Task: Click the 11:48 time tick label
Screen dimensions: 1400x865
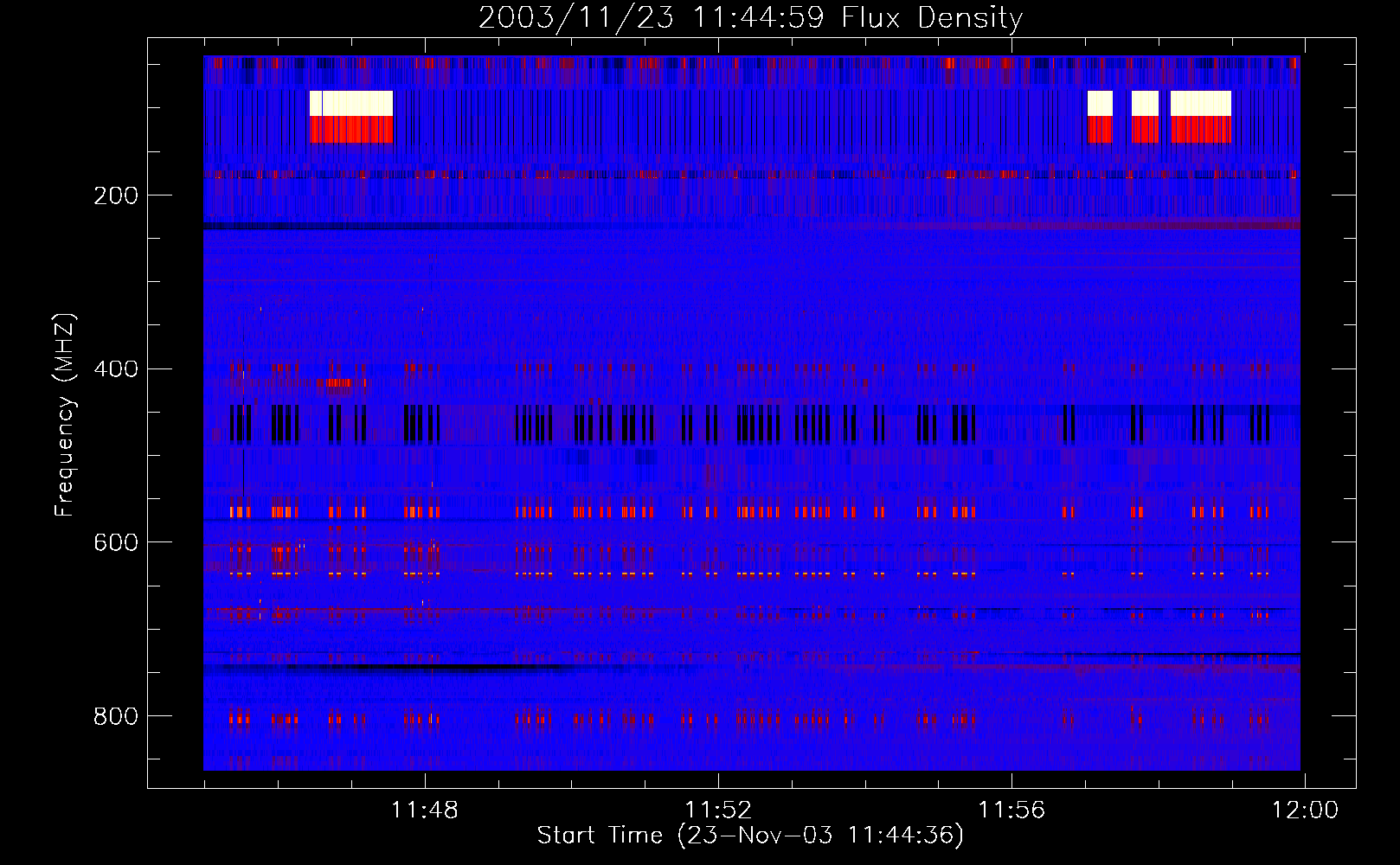Action: click(425, 810)
